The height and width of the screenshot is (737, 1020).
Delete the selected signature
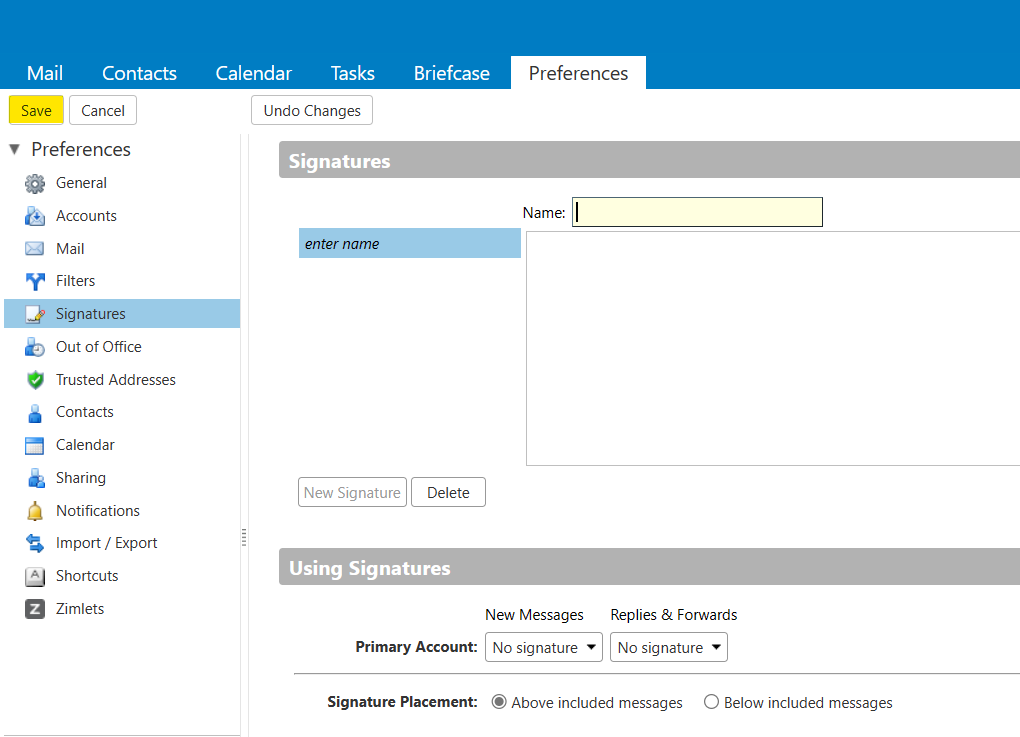point(448,493)
